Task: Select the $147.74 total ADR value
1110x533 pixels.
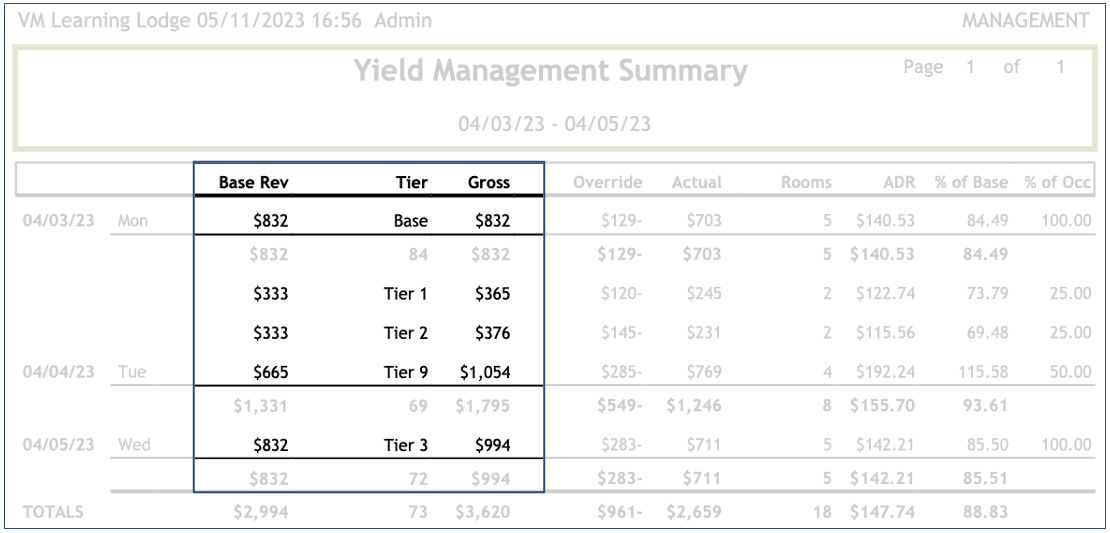Action: tap(883, 513)
